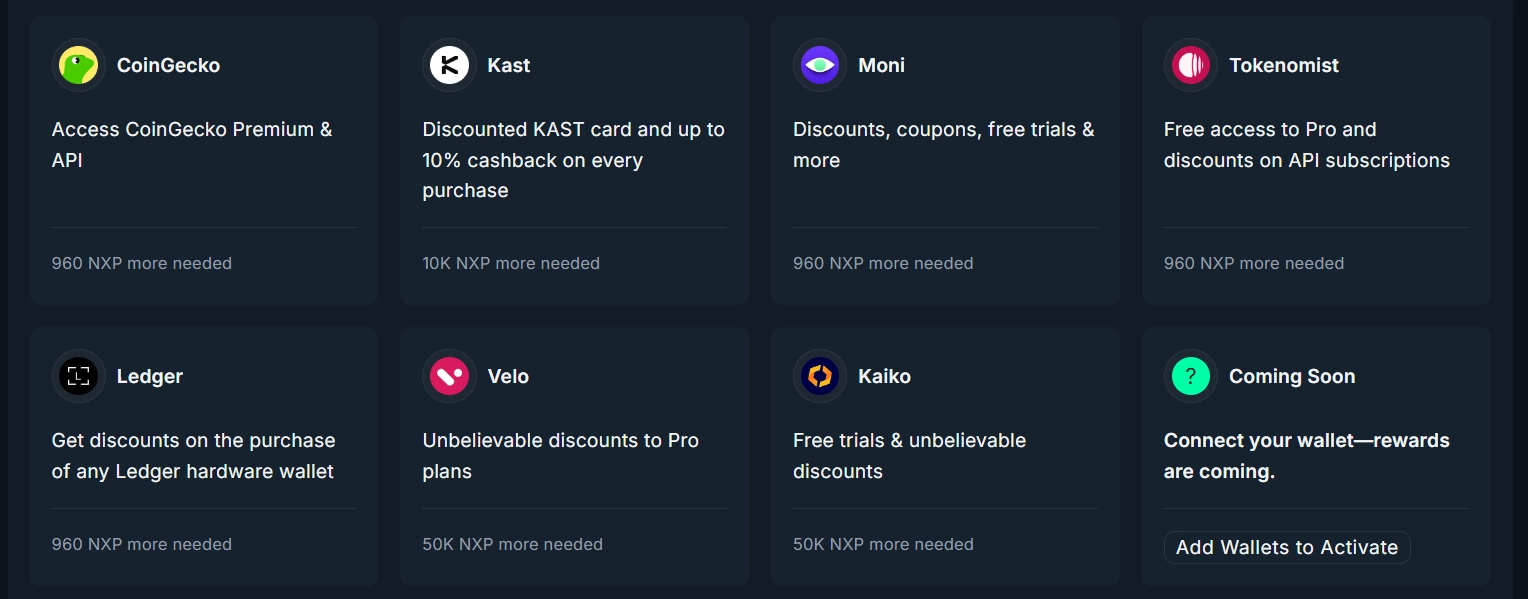The width and height of the screenshot is (1528, 599).
Task: Click the 50K NXP label under Velo
Action: (511, 544)
